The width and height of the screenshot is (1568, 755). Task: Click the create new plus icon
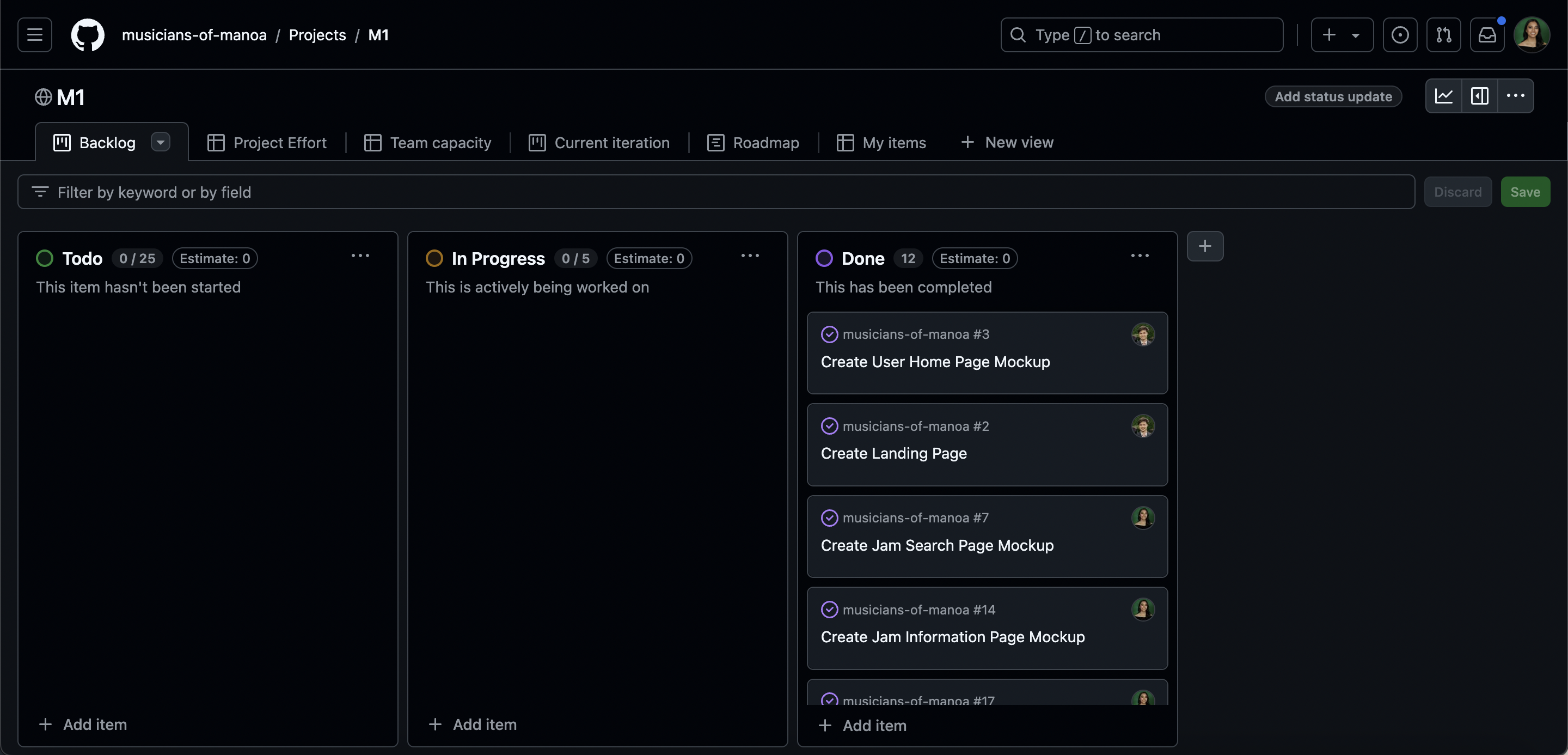pyautogui.click(x=1330, y=35)
